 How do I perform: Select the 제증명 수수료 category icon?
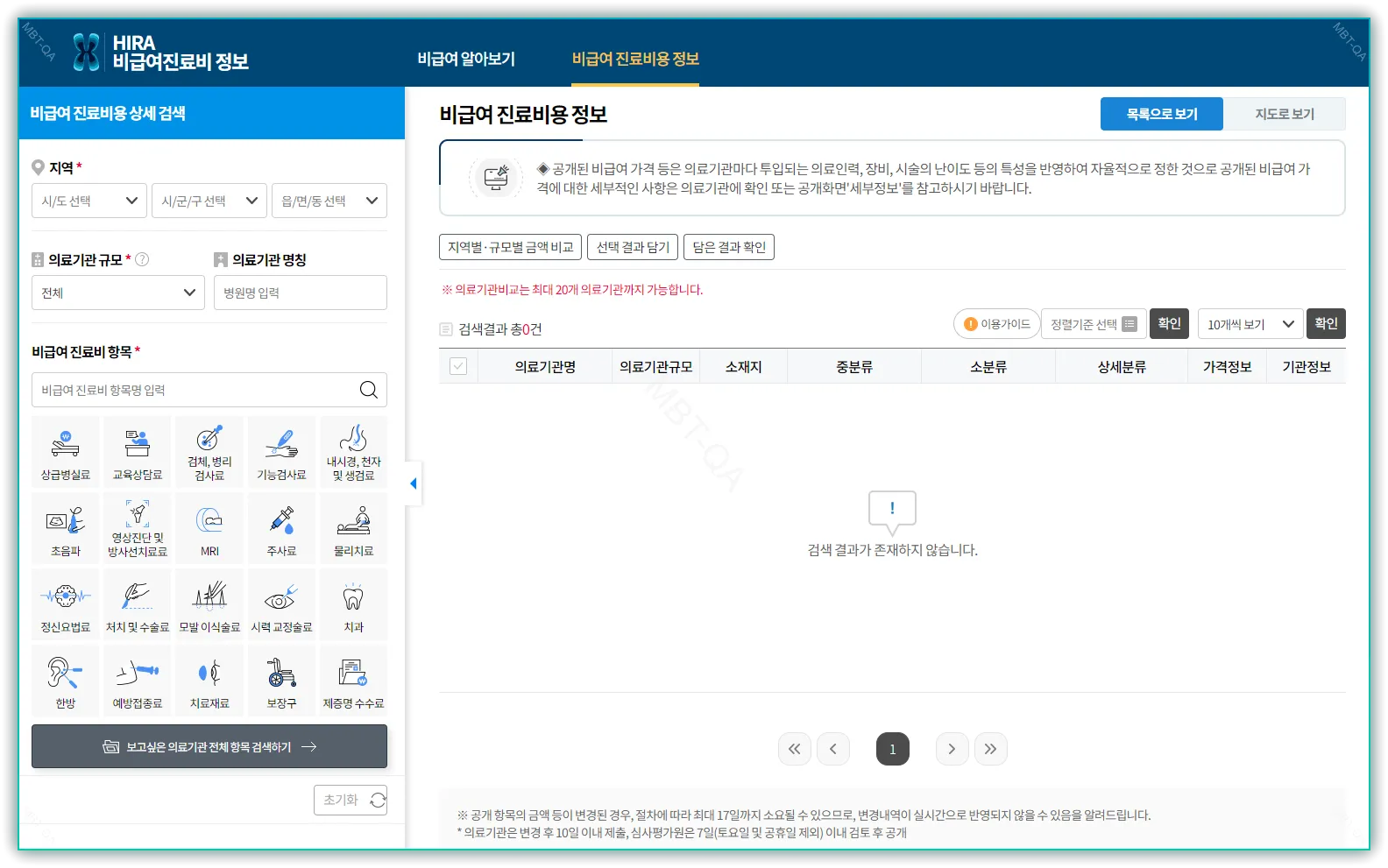(353, 681)
